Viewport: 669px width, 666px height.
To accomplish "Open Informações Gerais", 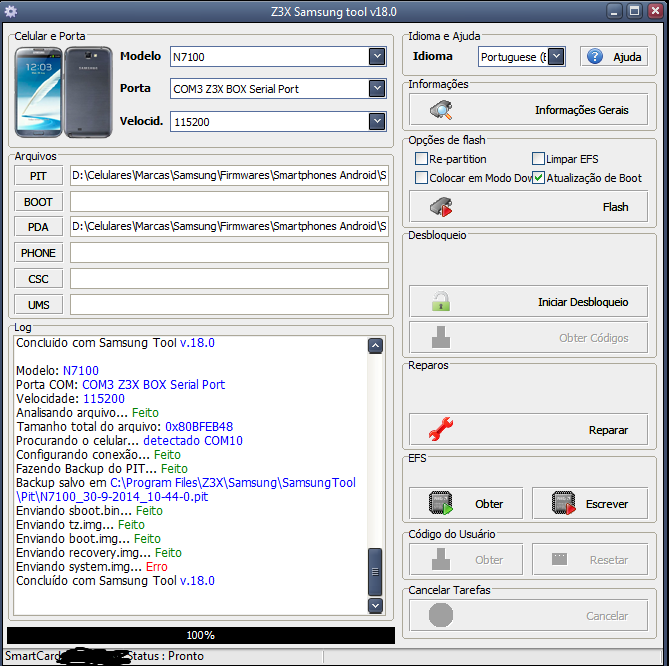I will (528, 110).
